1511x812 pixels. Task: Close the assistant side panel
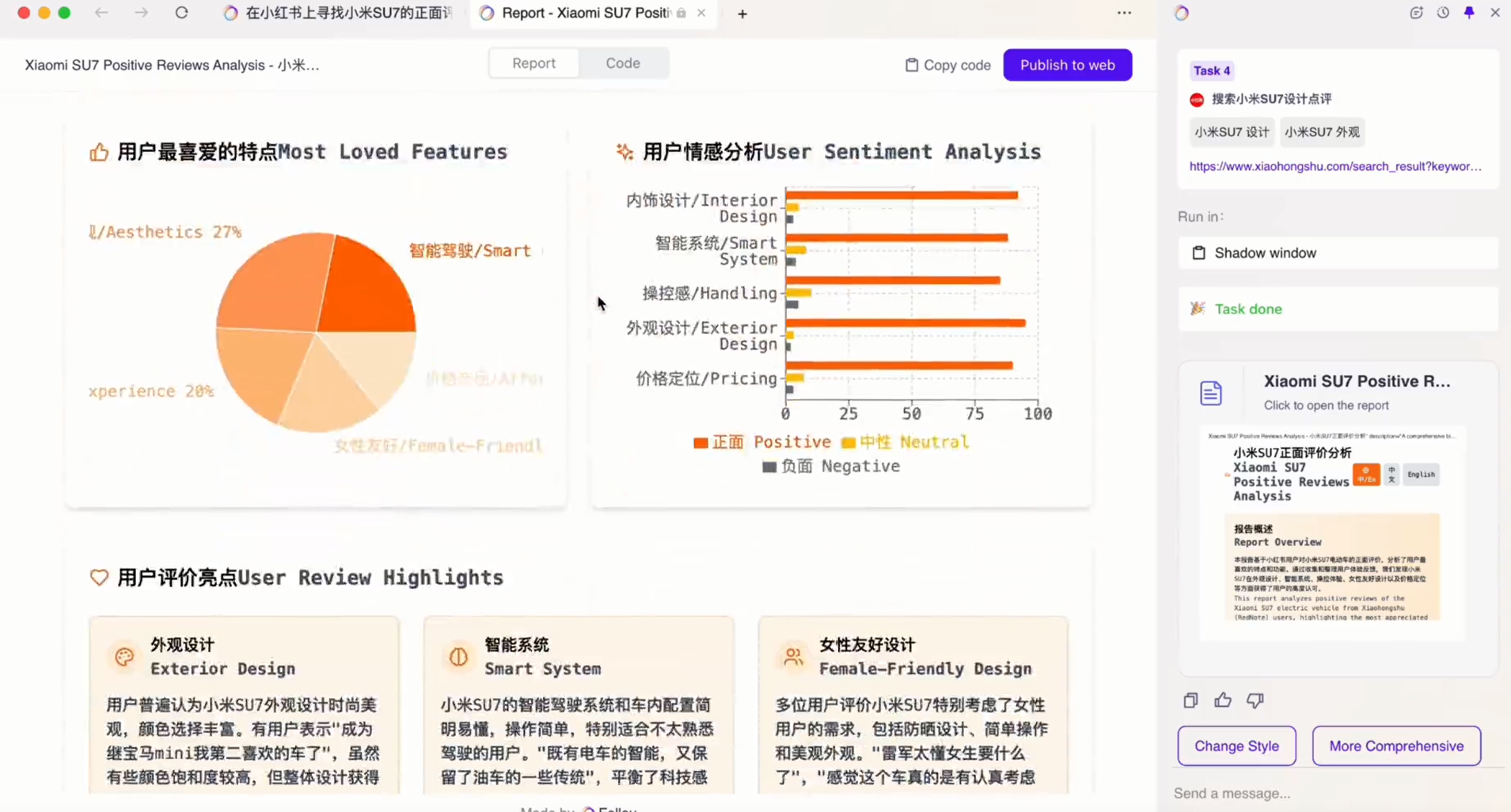[x=1495, y=13]
